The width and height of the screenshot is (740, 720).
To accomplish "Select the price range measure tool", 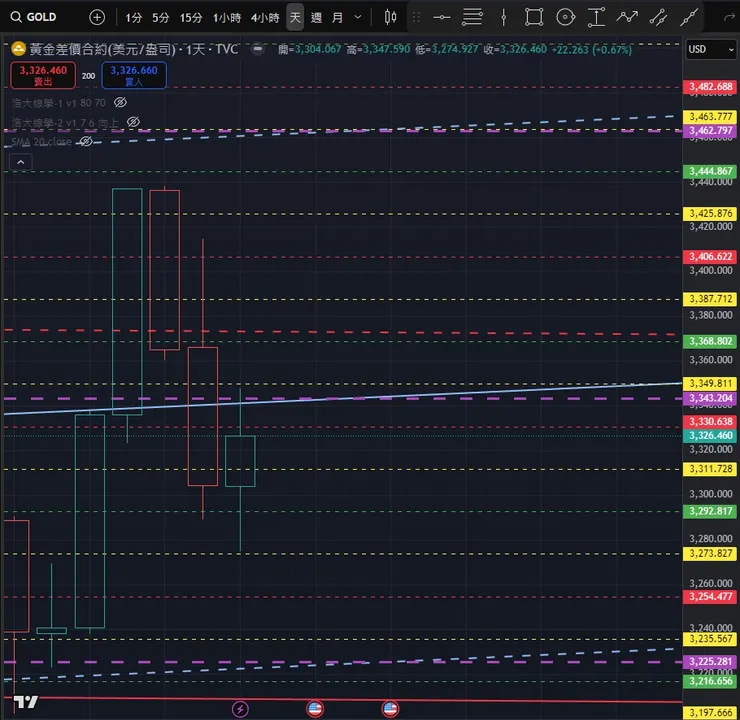I will (x=596, y=17).
